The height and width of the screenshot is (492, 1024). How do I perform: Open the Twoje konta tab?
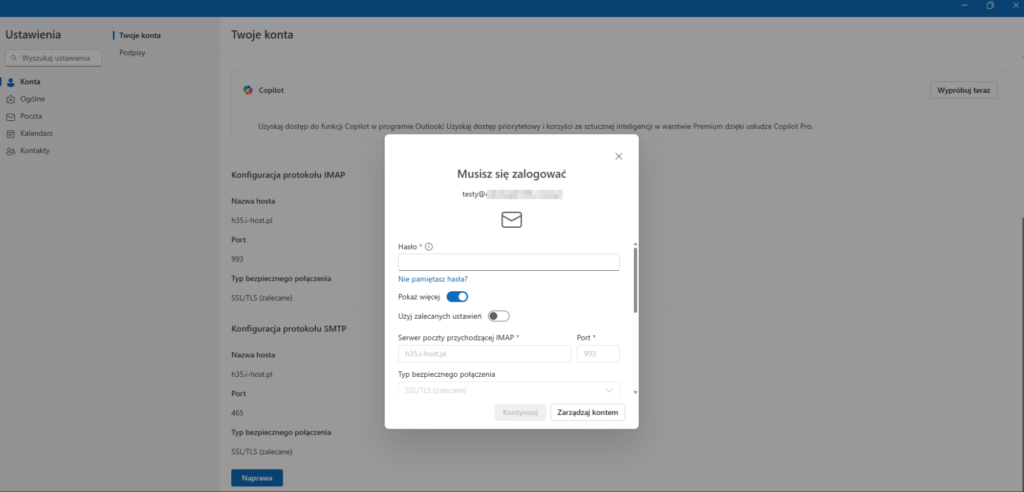(140, 36)
